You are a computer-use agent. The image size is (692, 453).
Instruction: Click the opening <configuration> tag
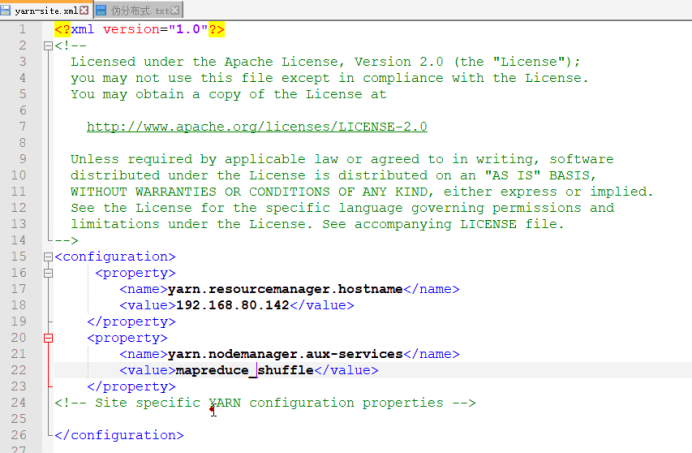point(115,257)
